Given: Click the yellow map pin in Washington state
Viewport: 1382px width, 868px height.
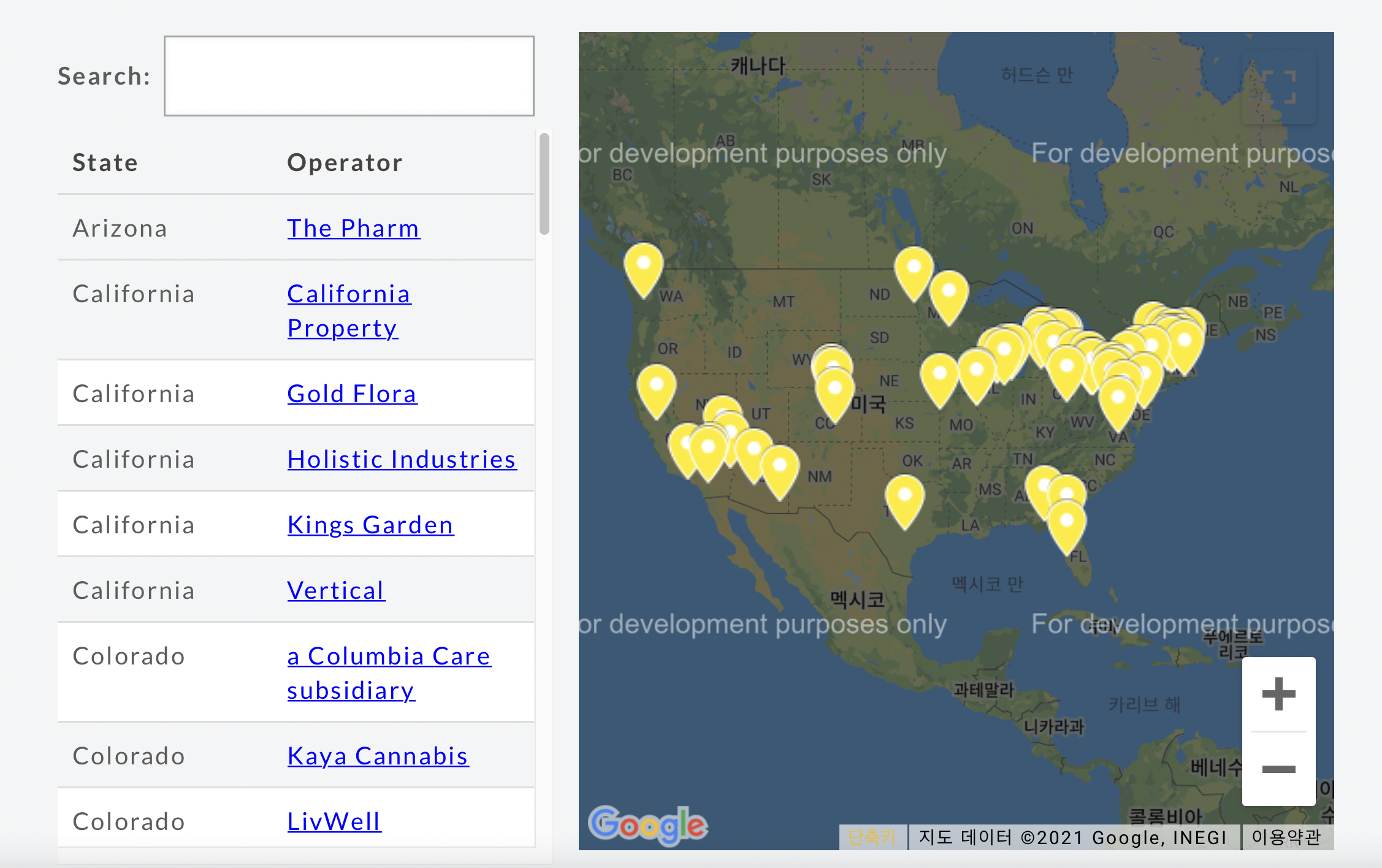Looking at the screenshot, I should (x=643, y=268).
